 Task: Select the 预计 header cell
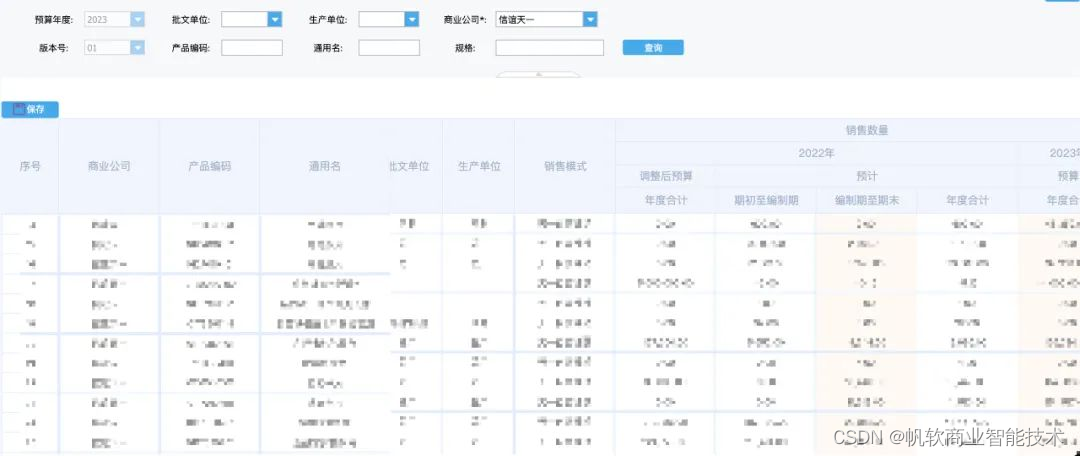click(x=866, y=176)
